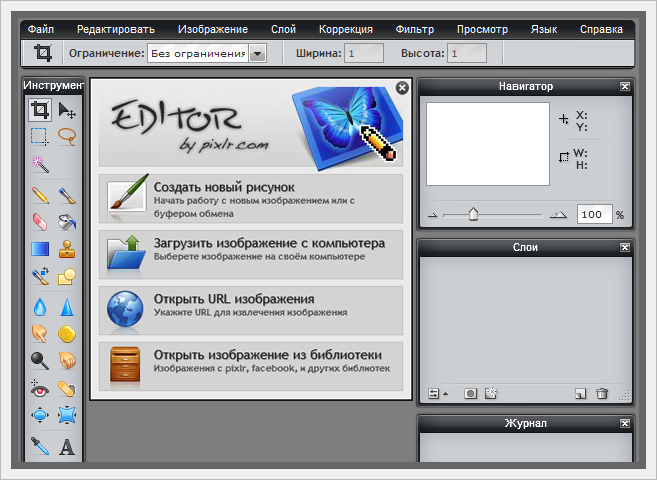
Task: Select the Crop tool in the toolbox
Action: 40,110
